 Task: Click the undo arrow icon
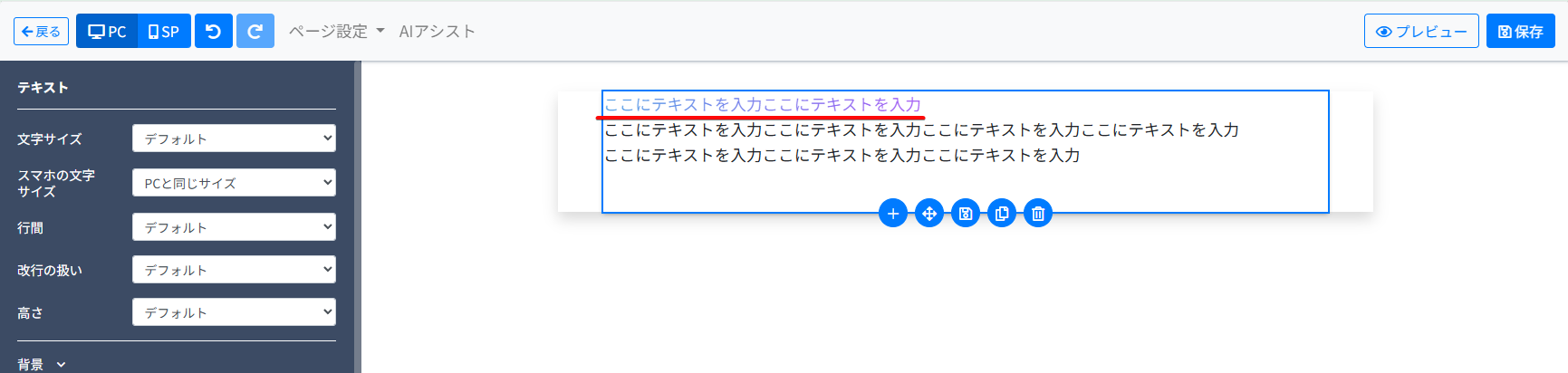point(214,32)
